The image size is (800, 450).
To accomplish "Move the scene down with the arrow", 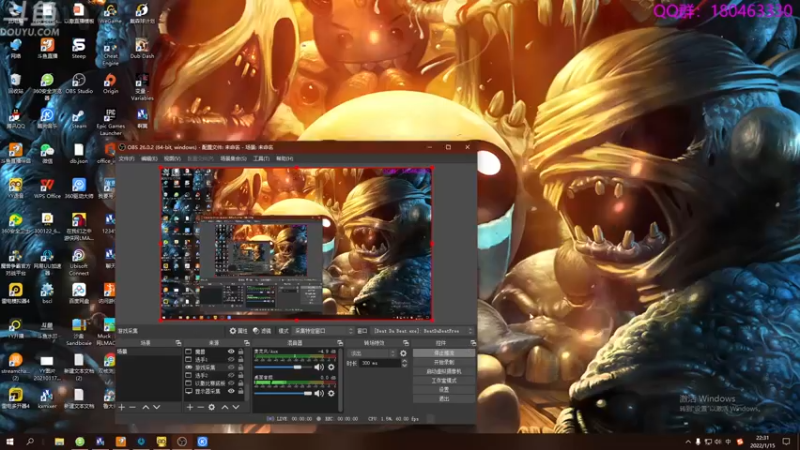I will coord(157,407).
